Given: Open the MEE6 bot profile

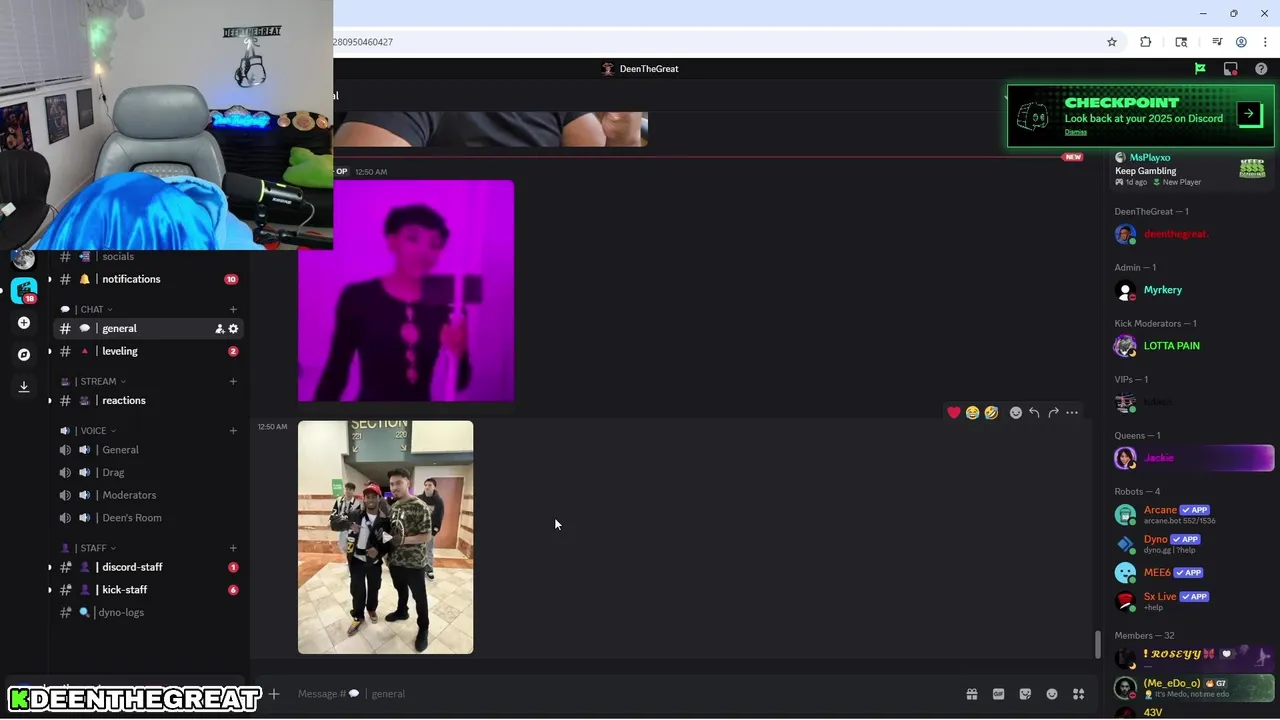Looking at the screenshot, I should point(1192,573).
